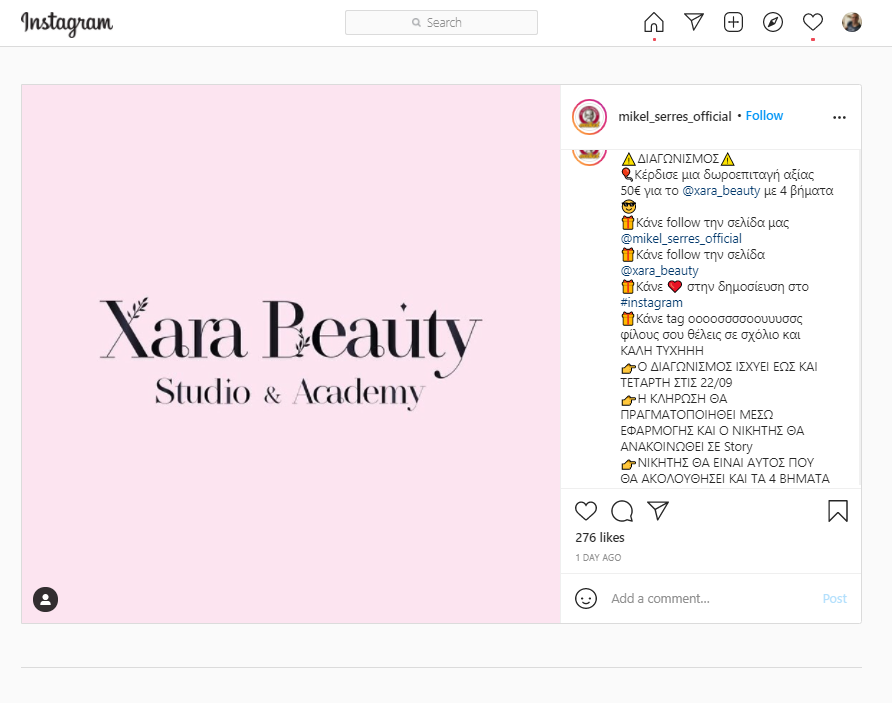Click the ΚΑΛΗ ΤΥΧΗΗΗ caption text
Screen dimensions: 892x703
662,350
